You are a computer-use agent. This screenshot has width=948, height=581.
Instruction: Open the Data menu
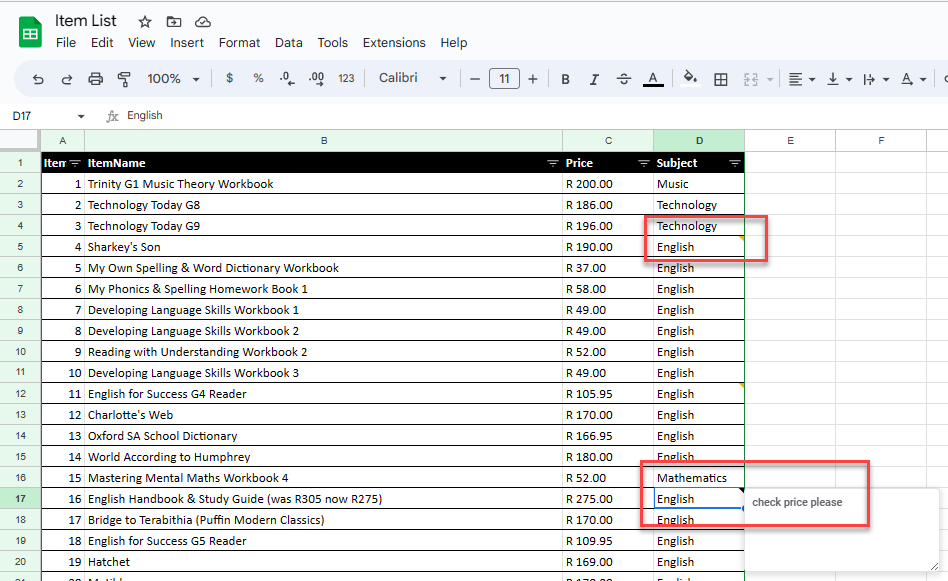pos(288,42)
